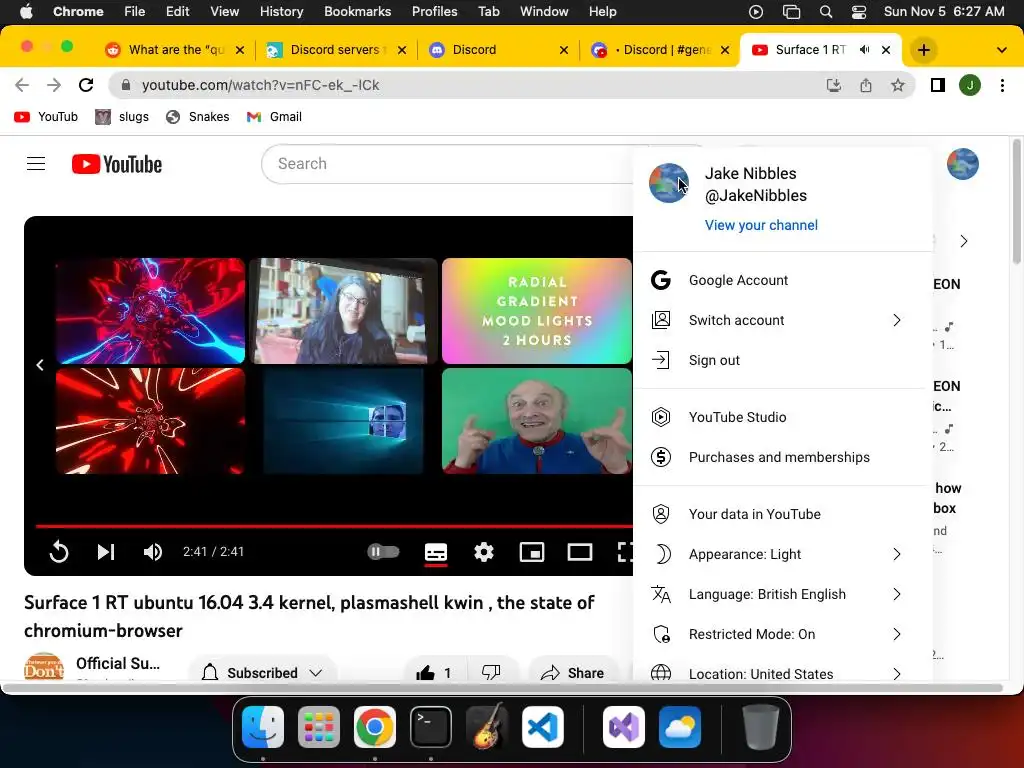The width and height of the screenshot is (1024, 768).
Task: Select the Windows logo suggested video thumbnail
Action: coord(344,421)
